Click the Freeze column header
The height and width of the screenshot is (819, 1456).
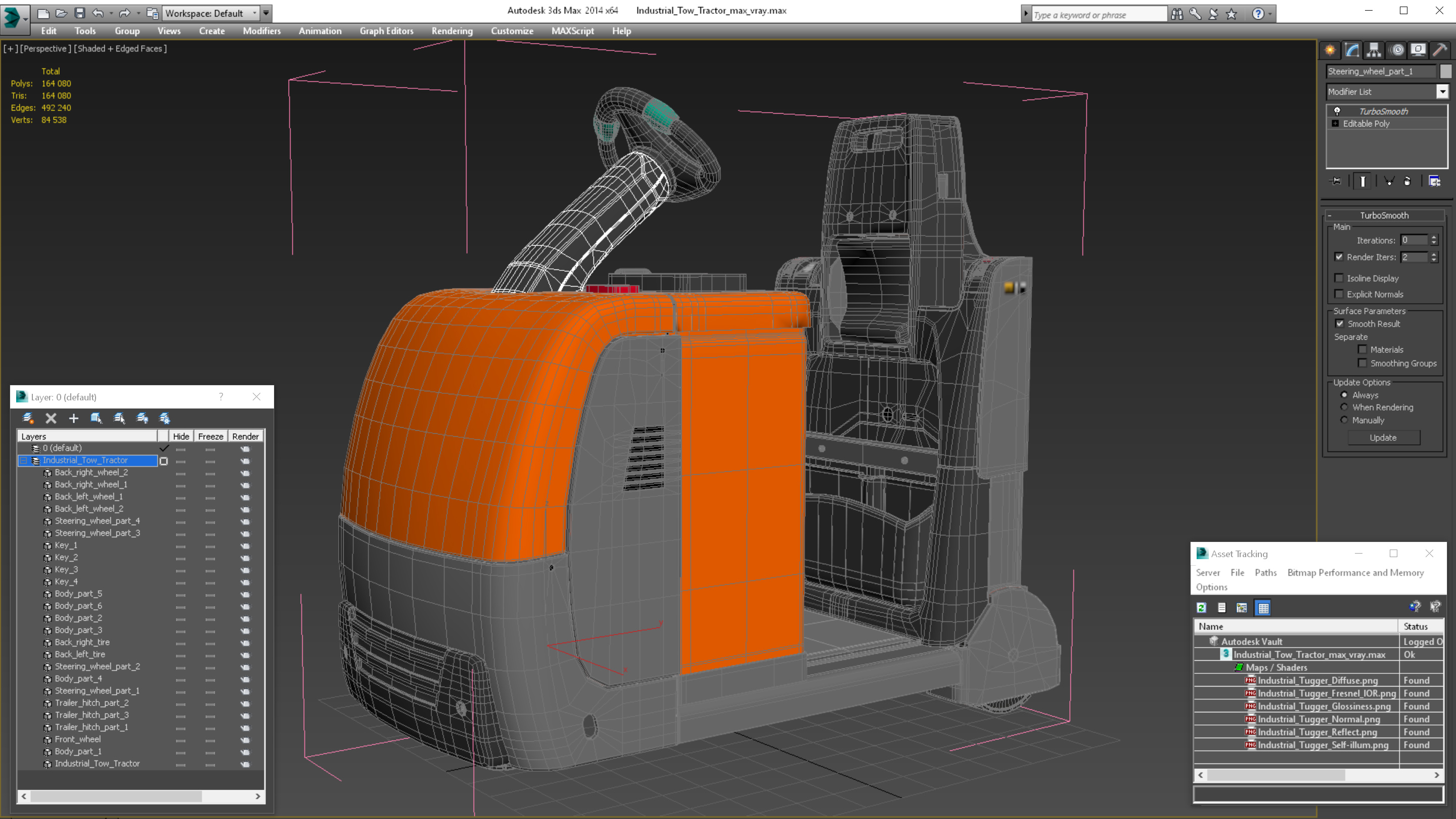210,436
